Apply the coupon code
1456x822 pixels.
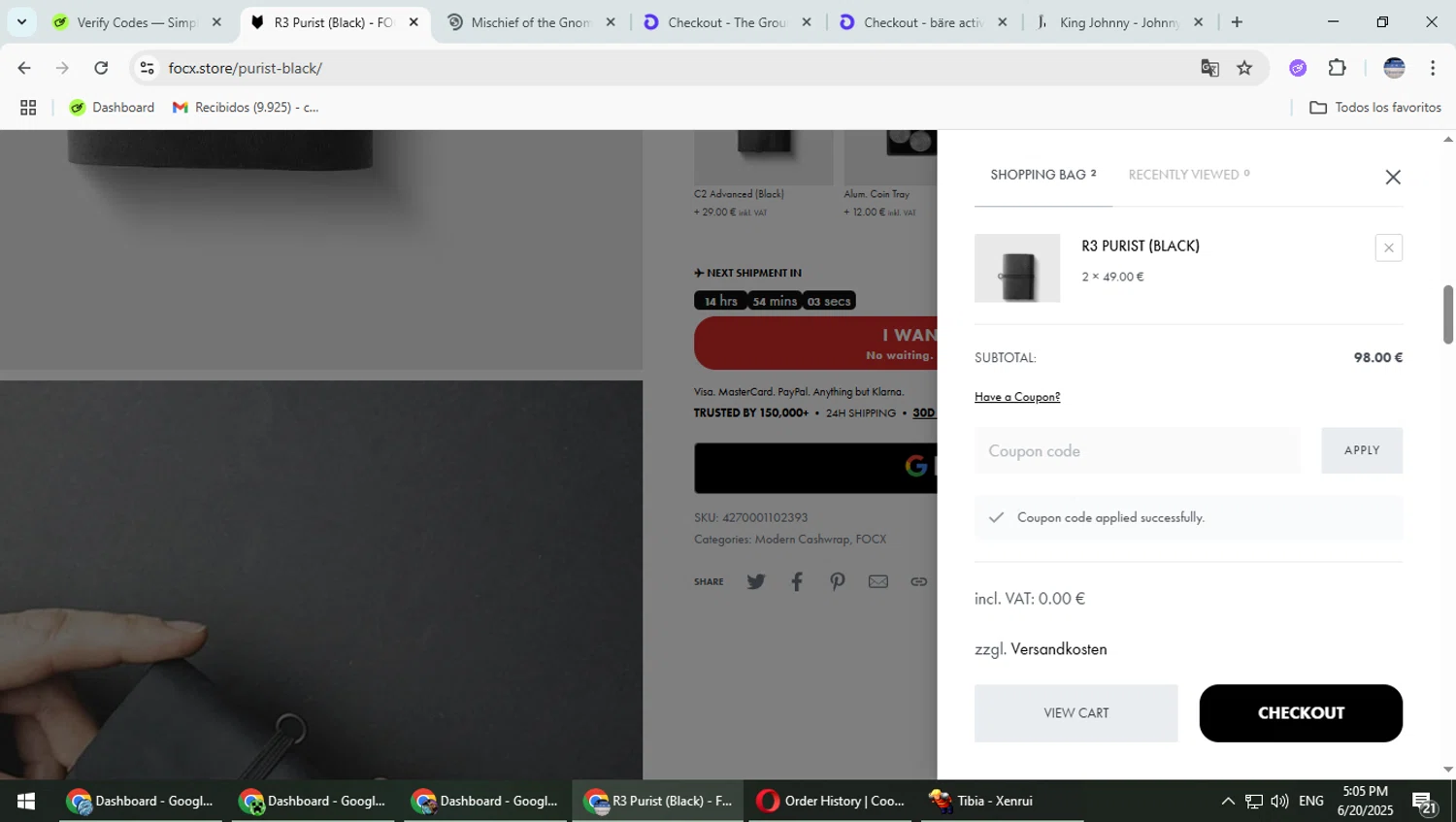click(x=1362, y=450)
